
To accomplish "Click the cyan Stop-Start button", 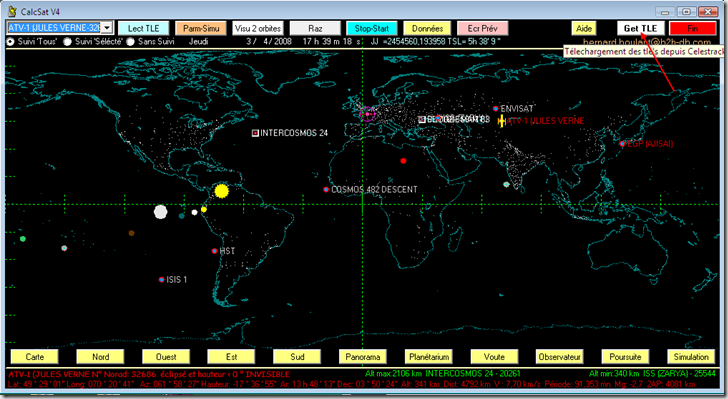I will coord(371,28).
